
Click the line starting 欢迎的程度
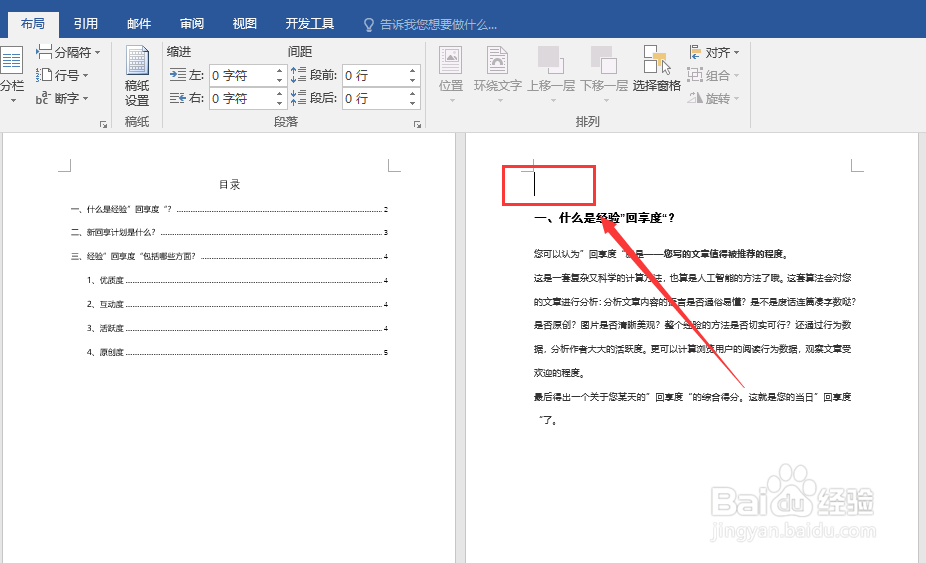(559, 373)
